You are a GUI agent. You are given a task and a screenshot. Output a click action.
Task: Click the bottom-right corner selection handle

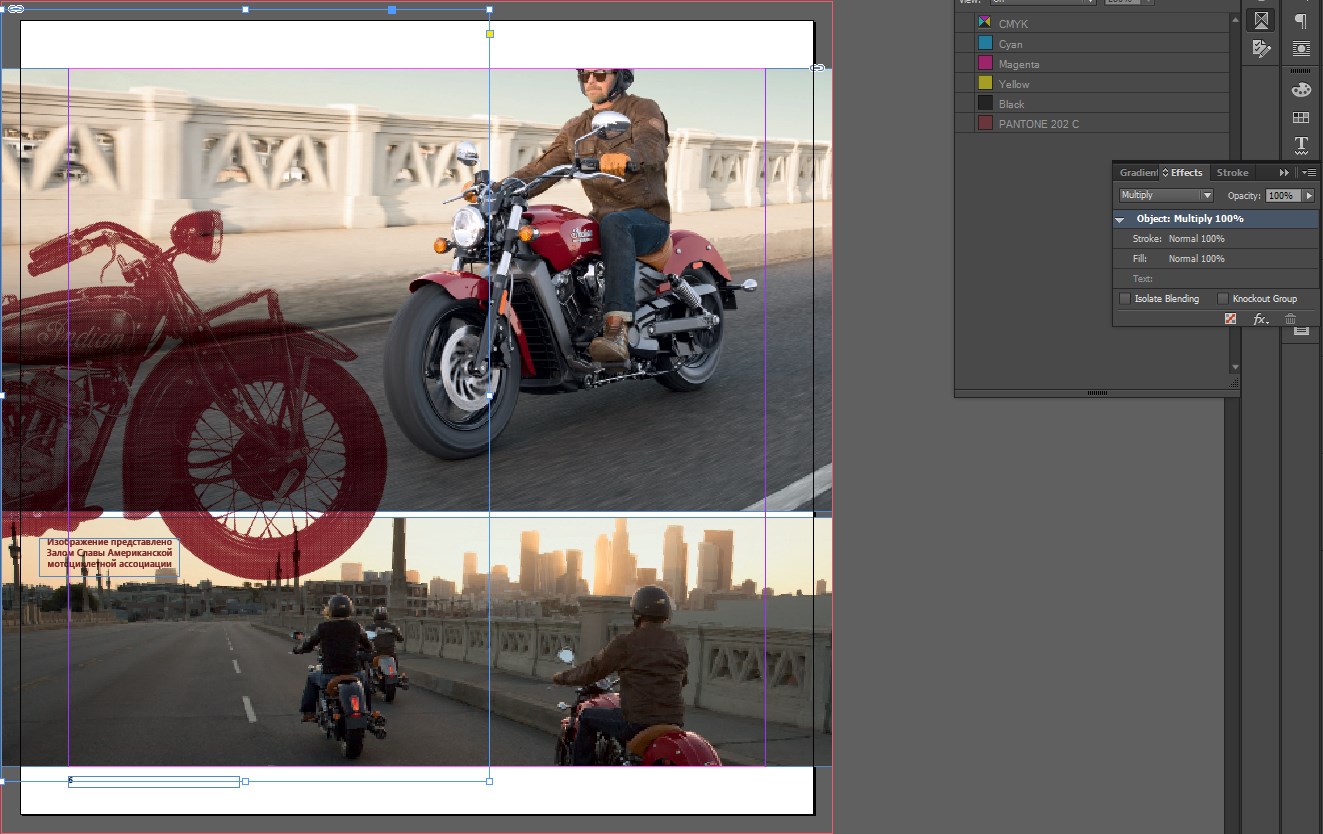[x=489, y=781]
